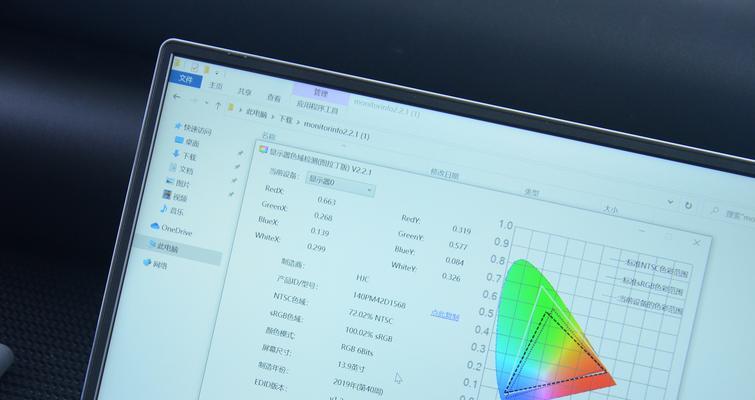755x400 pixels.
Task: Select 桌面 in the navigation pane
Action: 187,142
